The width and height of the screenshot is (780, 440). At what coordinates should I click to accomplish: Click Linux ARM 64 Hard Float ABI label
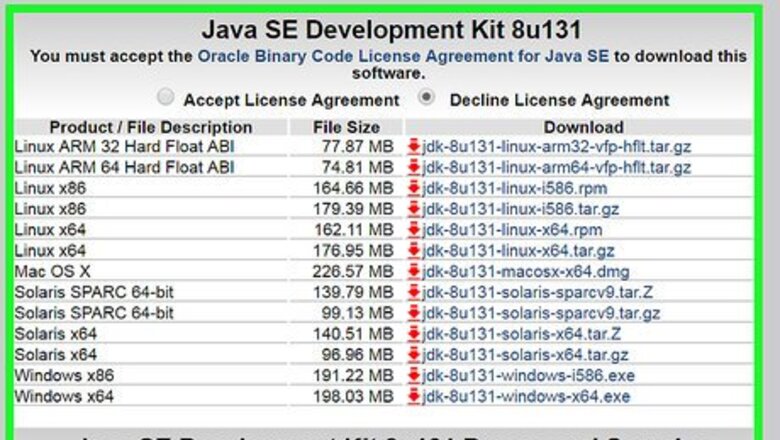[x=124, y=168]
